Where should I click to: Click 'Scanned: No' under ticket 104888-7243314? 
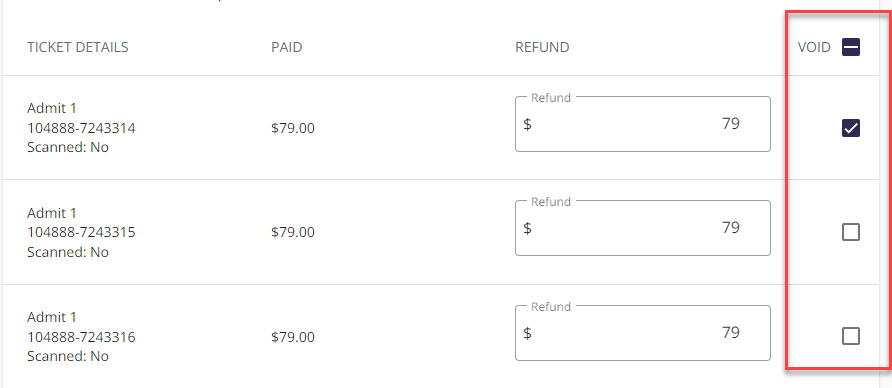68,147
